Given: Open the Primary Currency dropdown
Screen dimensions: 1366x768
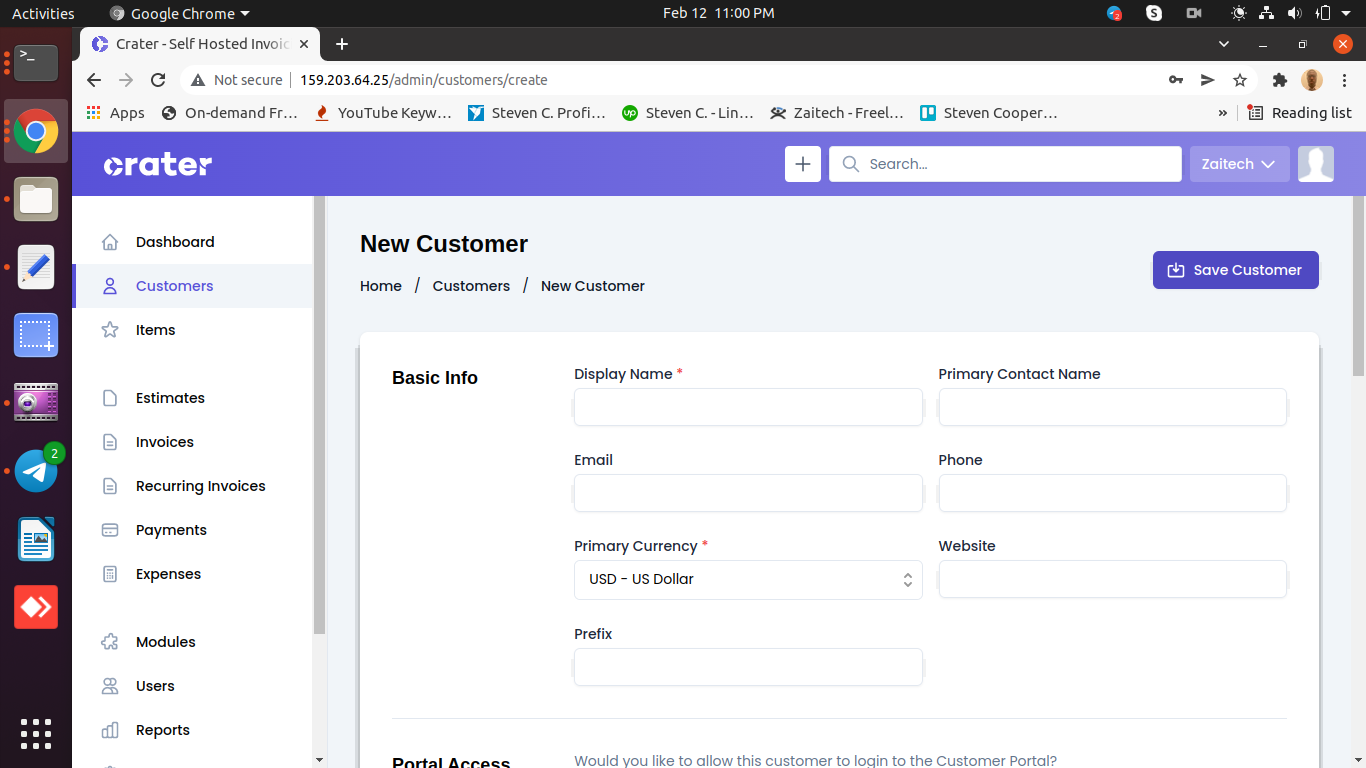Looking at the screenshot, I should [748, 580].
